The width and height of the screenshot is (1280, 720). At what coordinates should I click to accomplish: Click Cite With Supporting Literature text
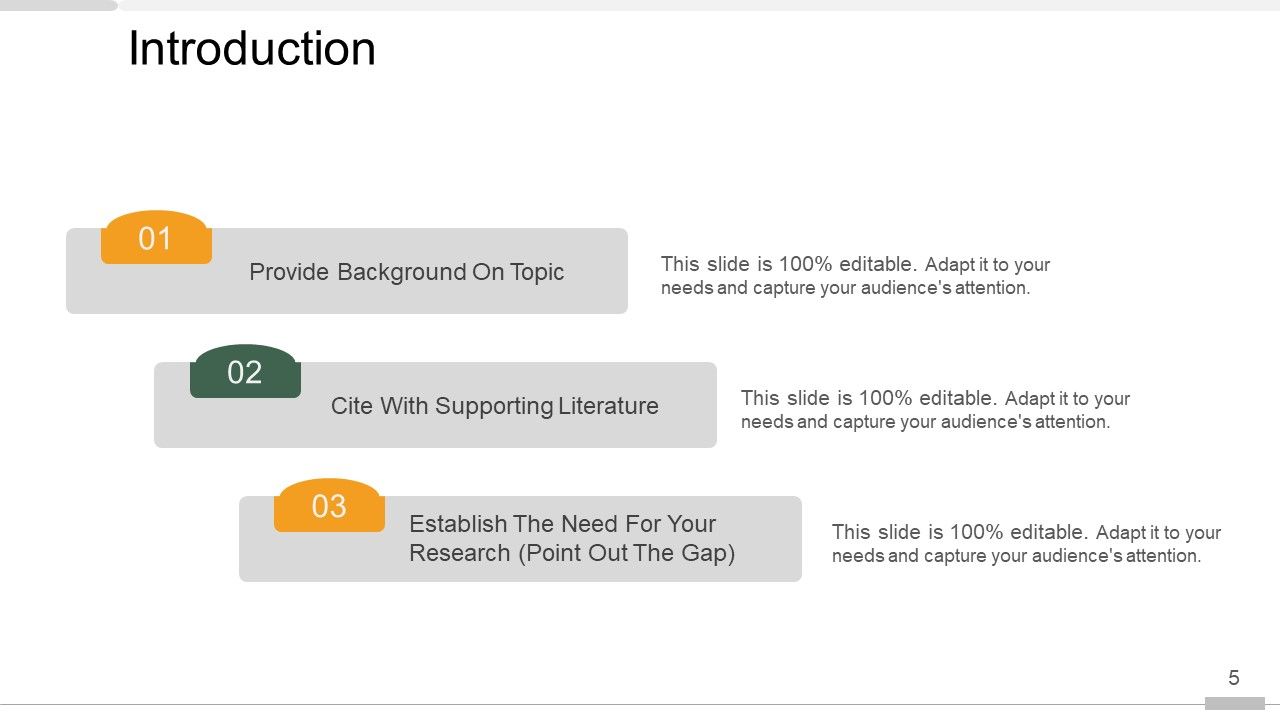[x=494, y=406]
